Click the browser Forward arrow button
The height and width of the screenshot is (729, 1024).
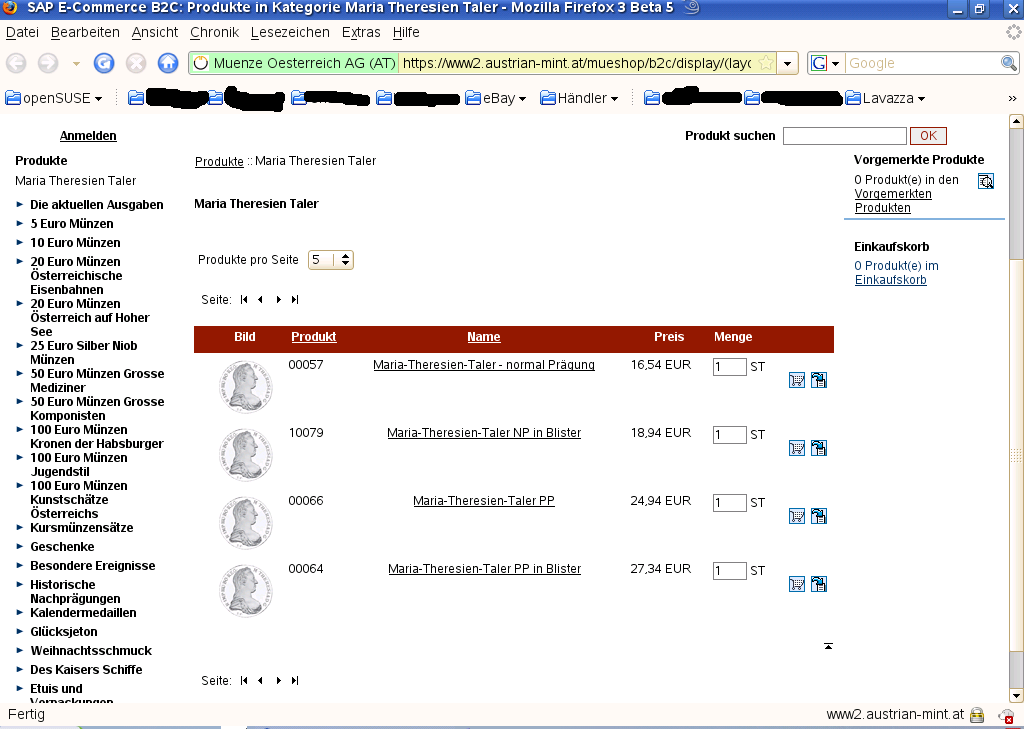coord(48,63)
